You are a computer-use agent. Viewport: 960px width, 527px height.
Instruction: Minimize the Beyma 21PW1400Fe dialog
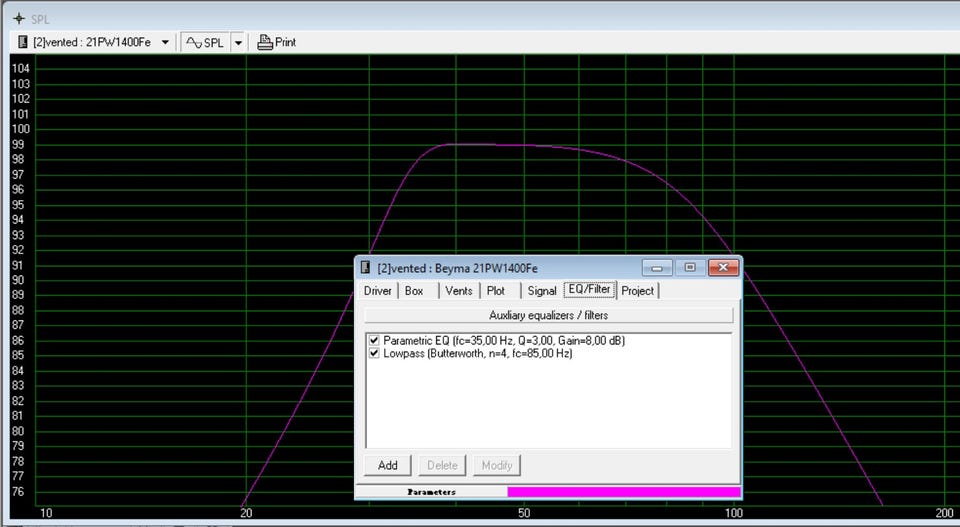coord(656,268)
